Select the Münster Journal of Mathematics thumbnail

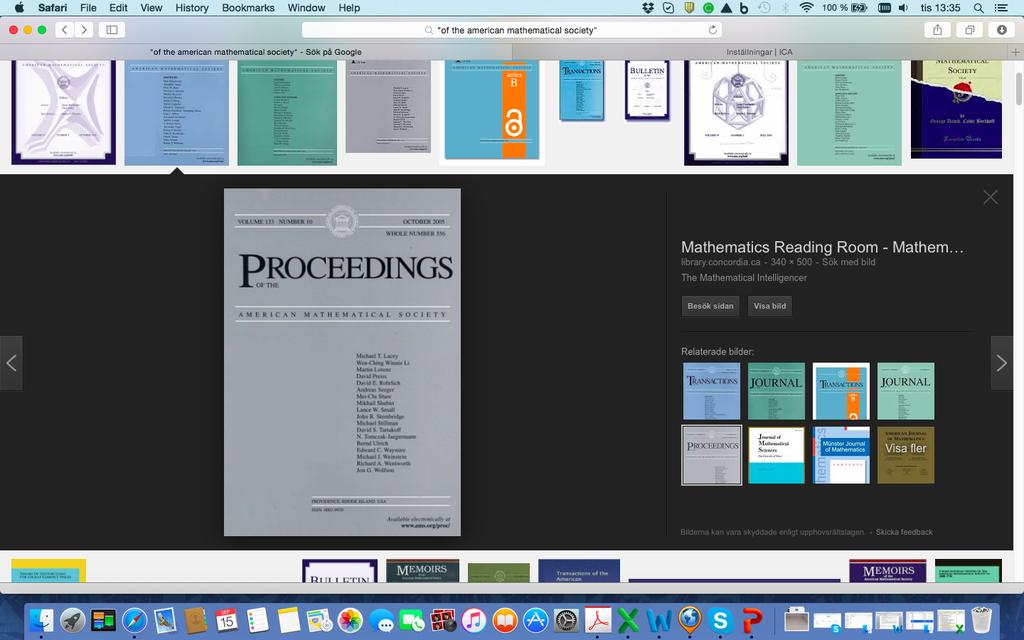coord(841,455)
